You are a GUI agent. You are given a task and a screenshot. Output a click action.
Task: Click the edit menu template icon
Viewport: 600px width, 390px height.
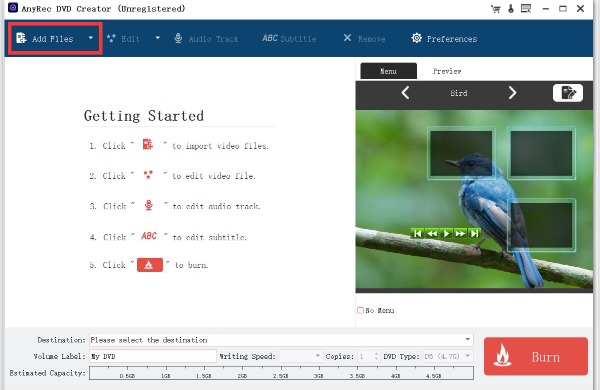click(x=568, y=93)
